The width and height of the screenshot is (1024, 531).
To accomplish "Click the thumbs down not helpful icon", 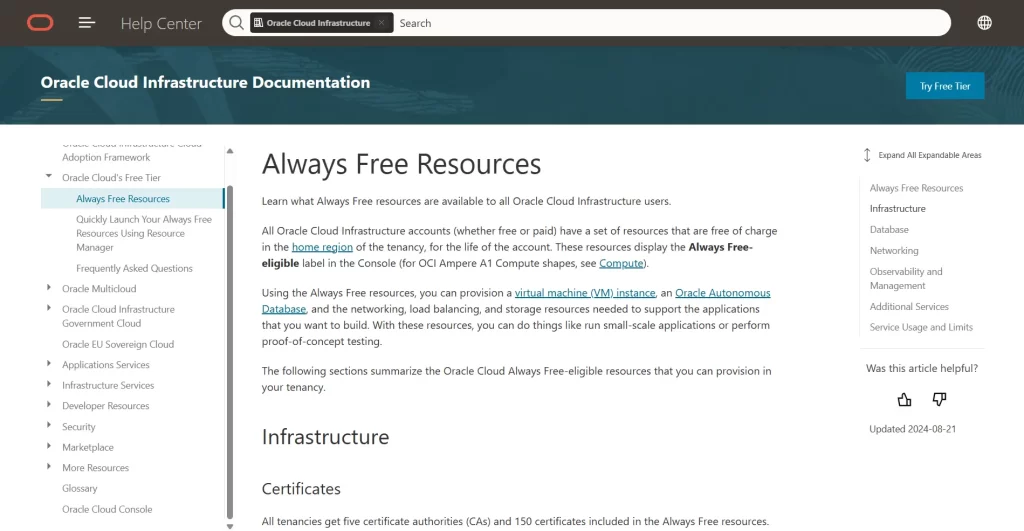I will click(939, 399).
